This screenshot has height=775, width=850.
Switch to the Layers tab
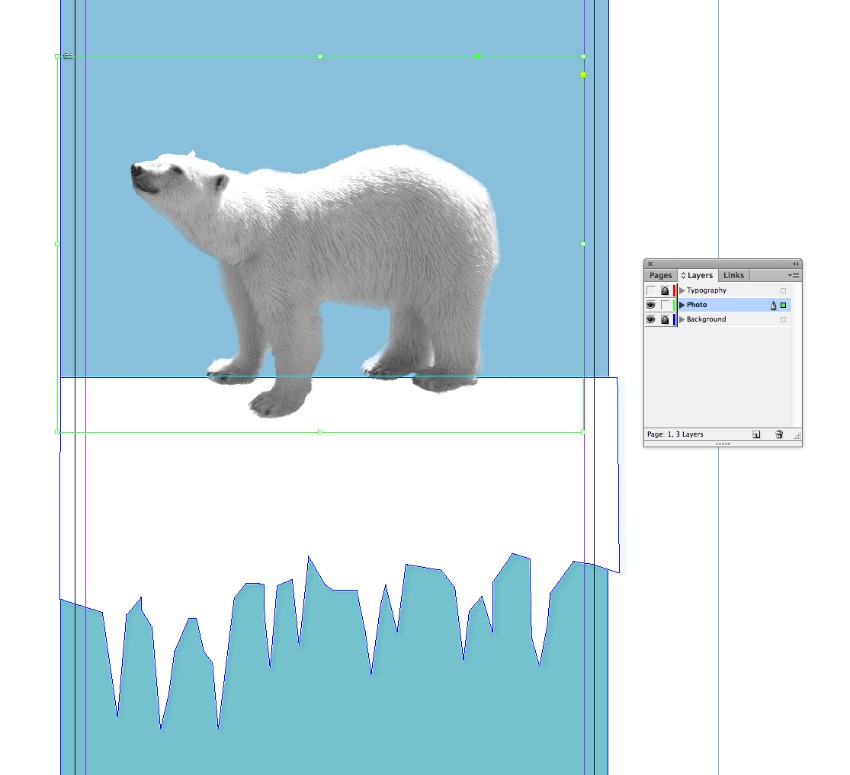pos(697,275)
